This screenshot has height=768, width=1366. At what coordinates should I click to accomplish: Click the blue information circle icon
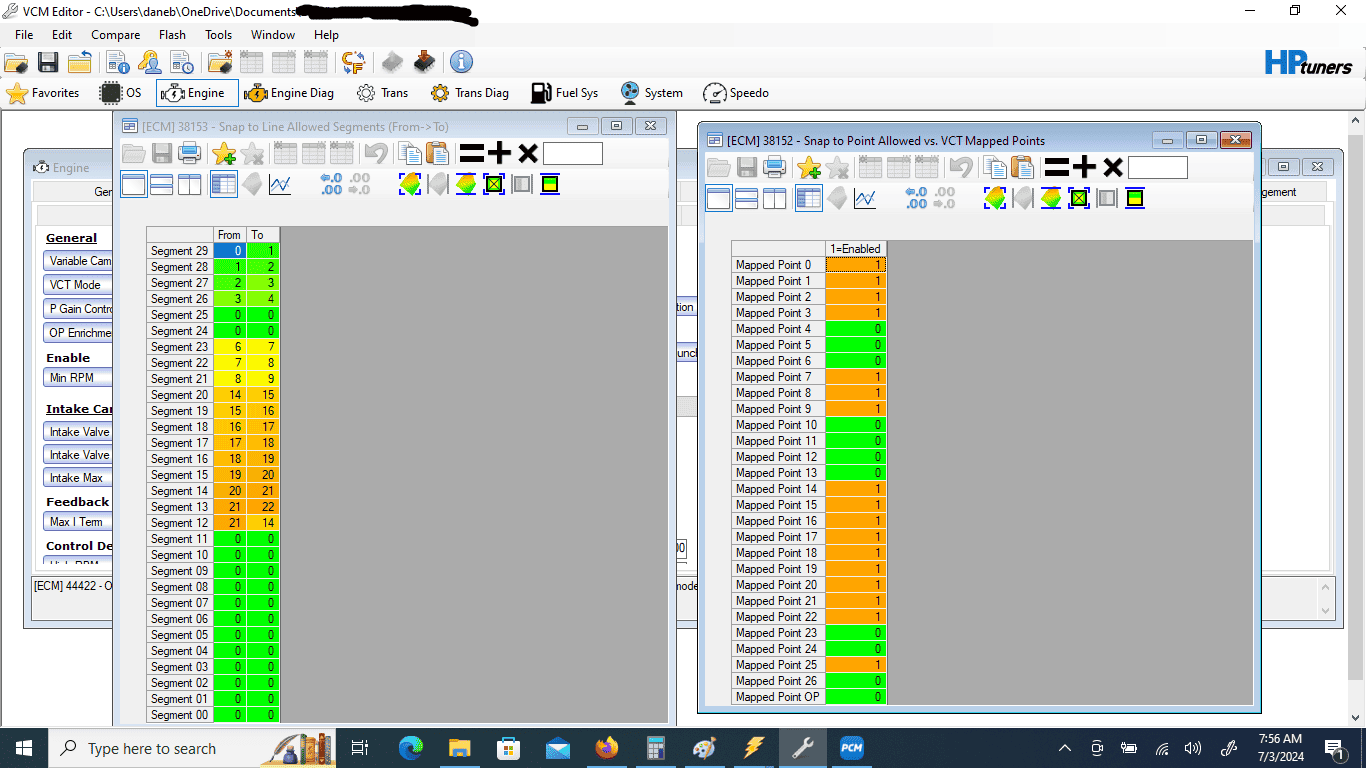[461, 62]
